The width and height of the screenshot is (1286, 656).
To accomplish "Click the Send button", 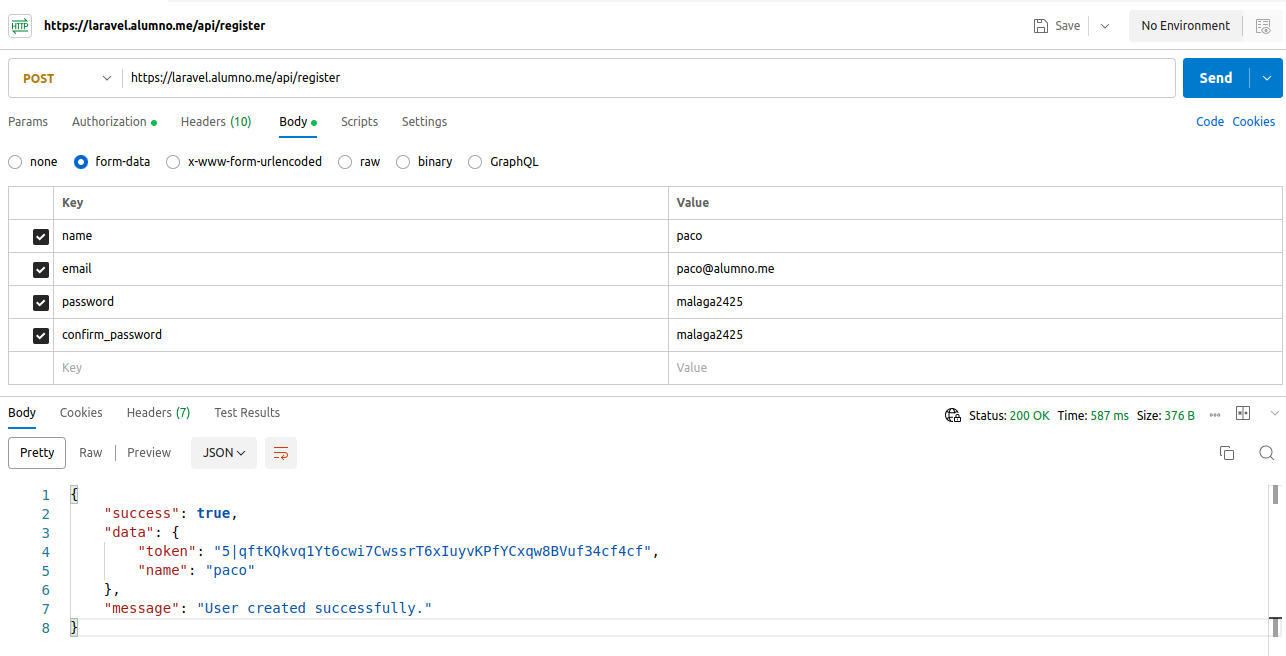I will (x=1216, y=78).
